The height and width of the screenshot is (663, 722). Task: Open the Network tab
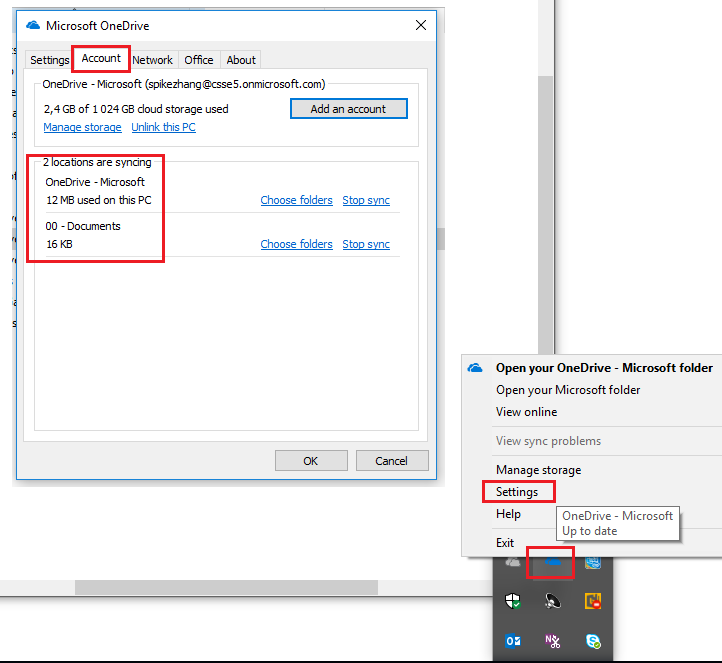(152, 60)
